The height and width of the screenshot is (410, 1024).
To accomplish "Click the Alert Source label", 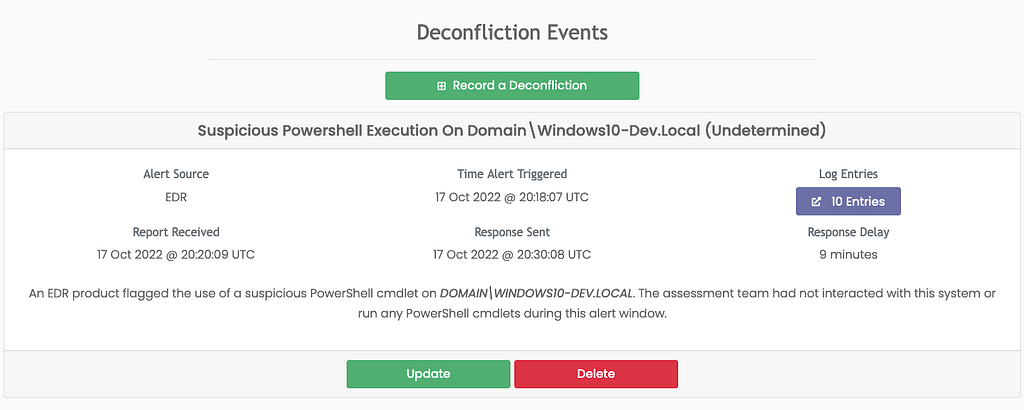I will (x=176, y=174).
